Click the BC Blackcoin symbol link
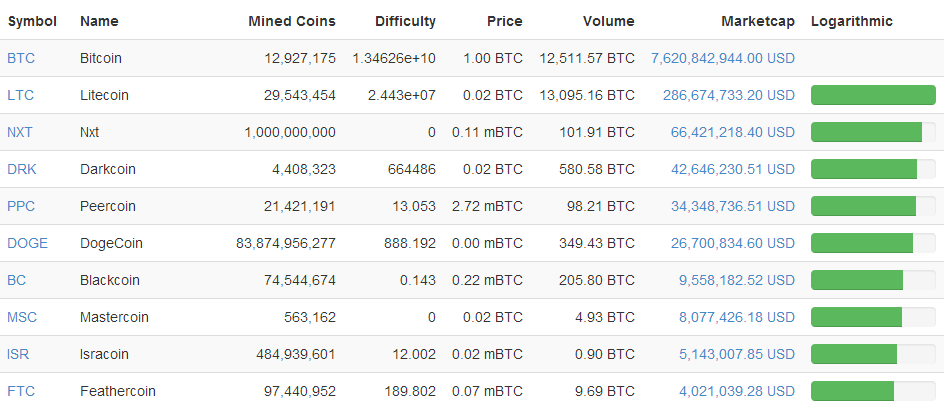The width and height of the screenshot is (945, 407). point(17,280)
